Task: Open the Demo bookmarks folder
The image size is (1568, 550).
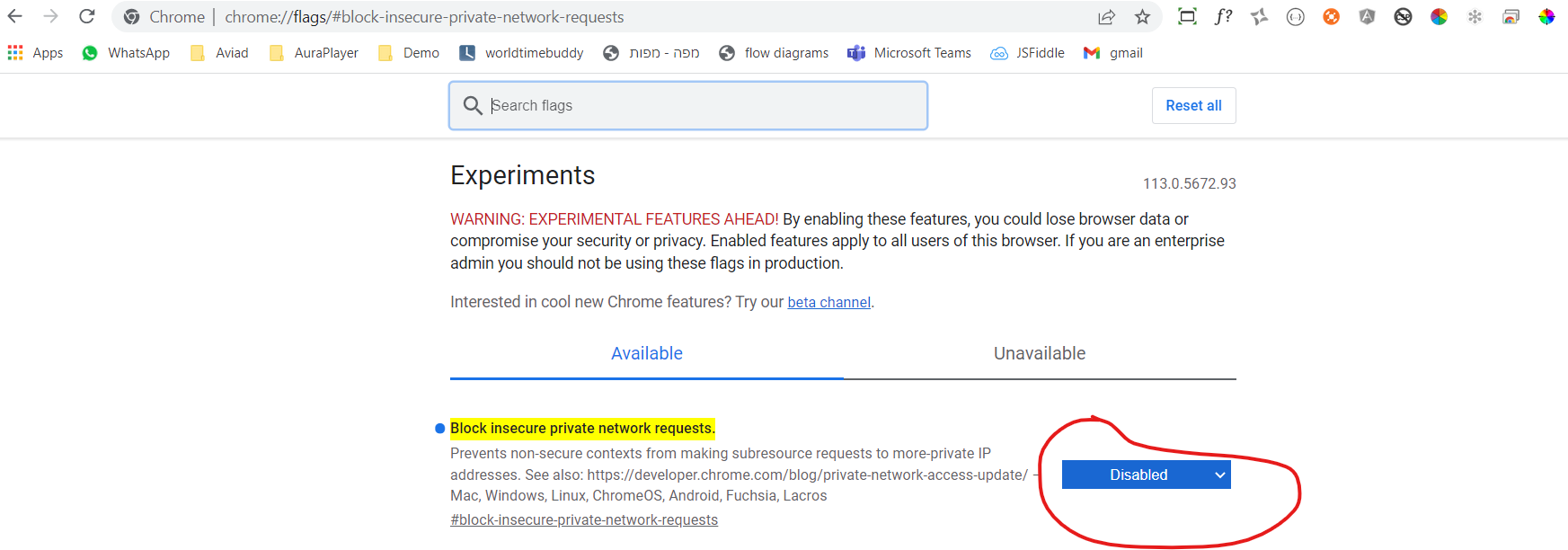Action: (409, 53)
